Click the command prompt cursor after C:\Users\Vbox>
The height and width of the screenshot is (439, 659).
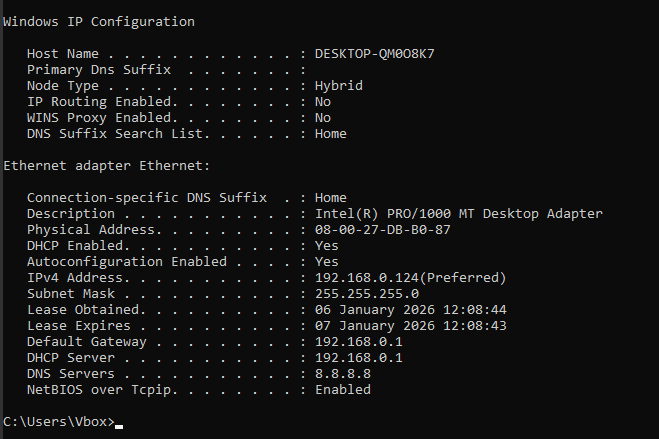coord(118,423)
